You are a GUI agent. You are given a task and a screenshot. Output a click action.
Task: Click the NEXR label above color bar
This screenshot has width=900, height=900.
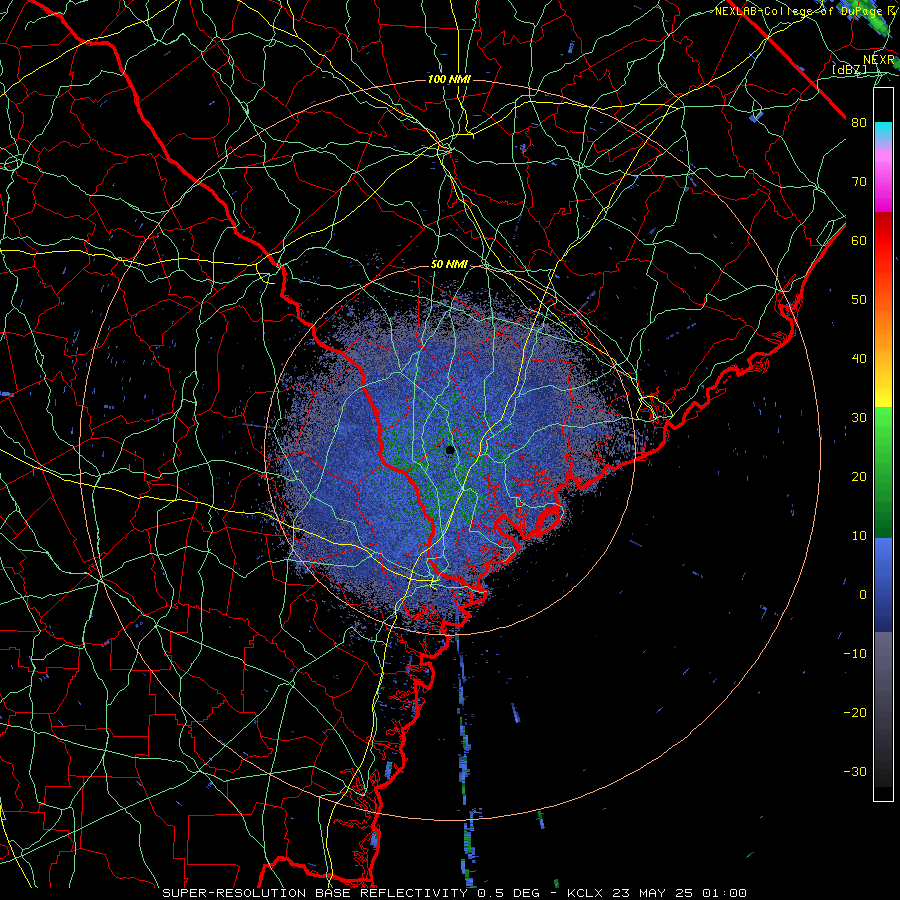pos(879,59)
